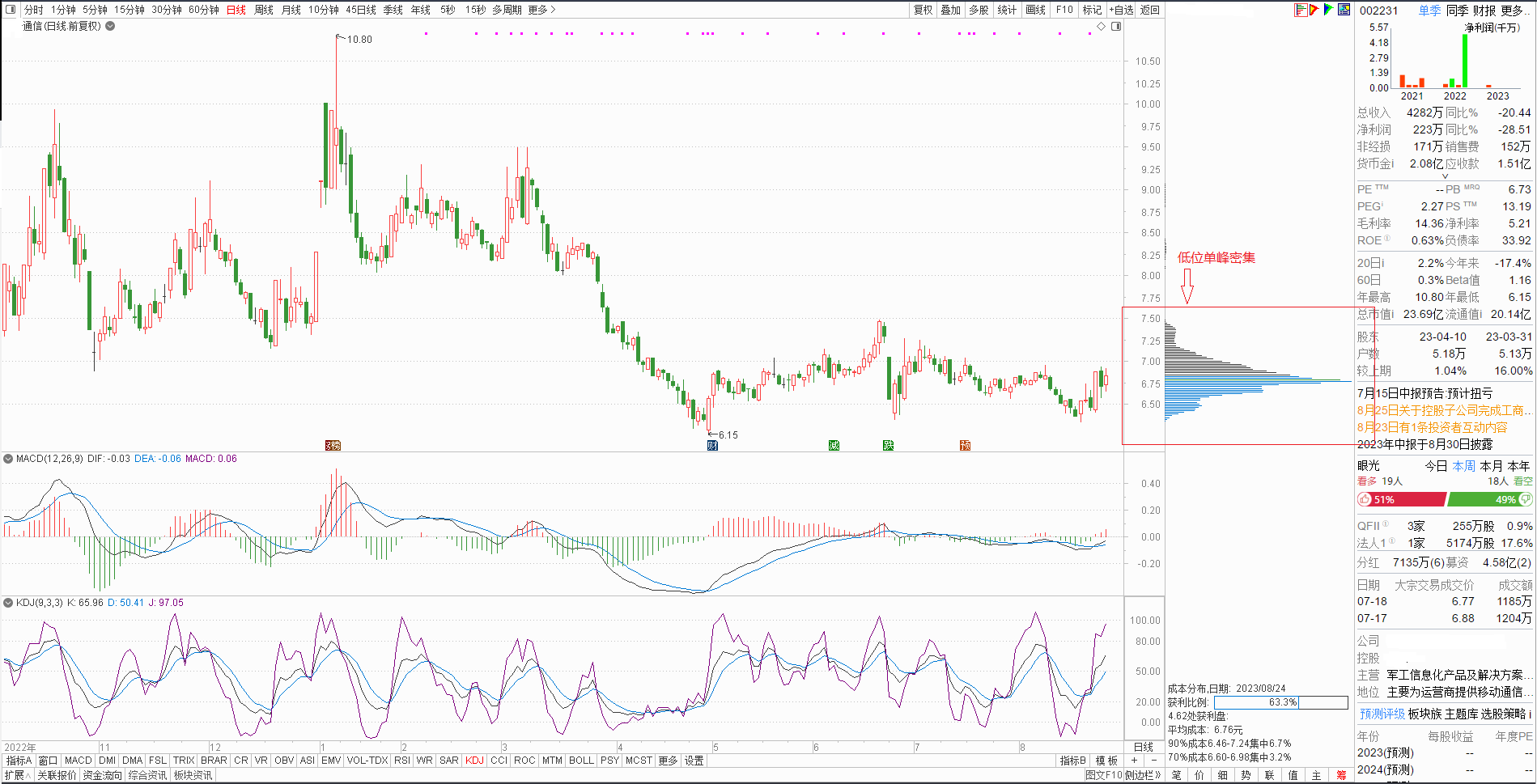
Task: Click the blue info panel icon
Action: [x=1344, y=10]
